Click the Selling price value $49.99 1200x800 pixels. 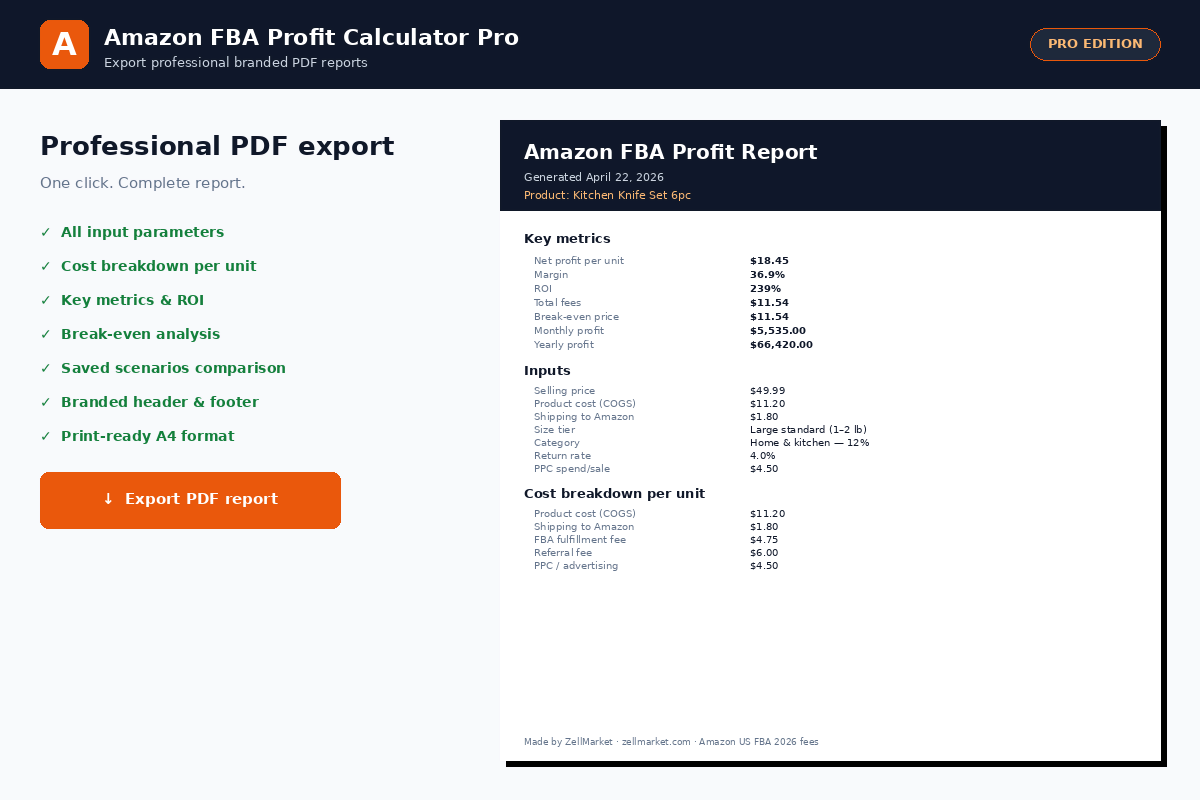[767, 391]
